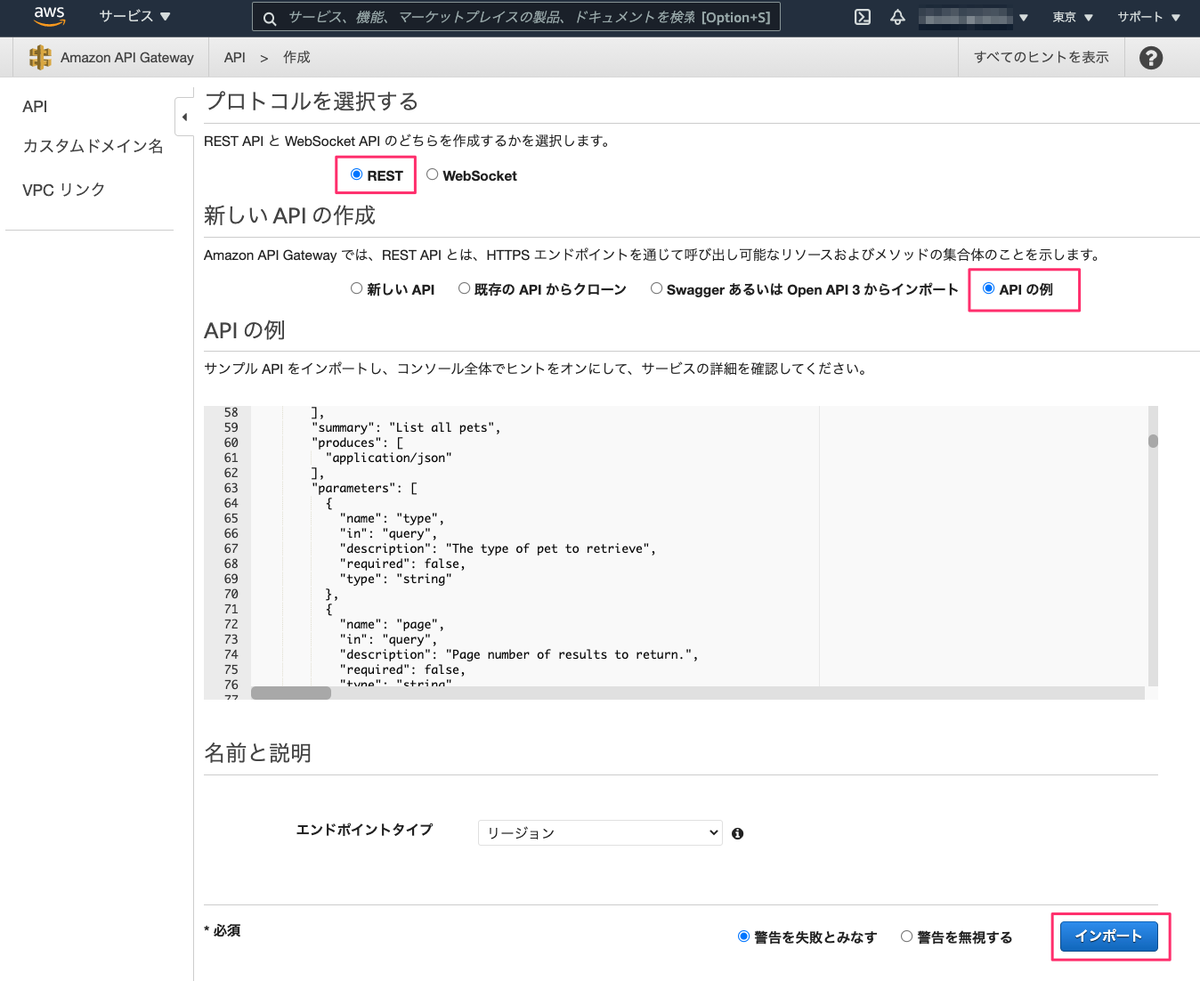Screen dimensions: 1200x981
Task: Click line number 63 in gutter
Action: [230, 488]
